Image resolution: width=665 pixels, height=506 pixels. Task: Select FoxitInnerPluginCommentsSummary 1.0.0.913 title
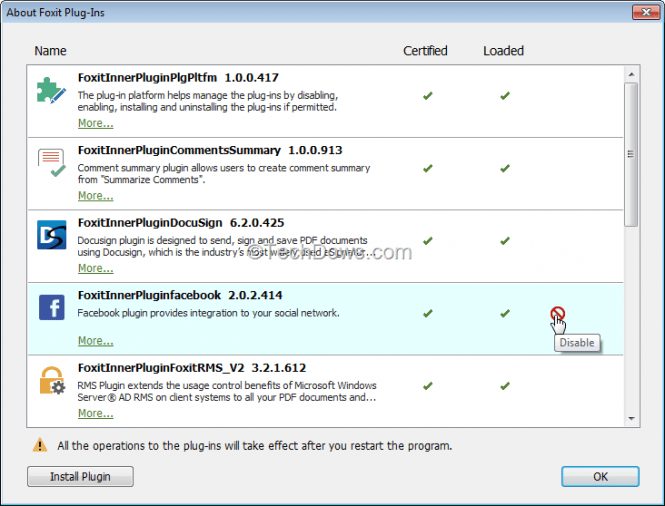point(210,151)
